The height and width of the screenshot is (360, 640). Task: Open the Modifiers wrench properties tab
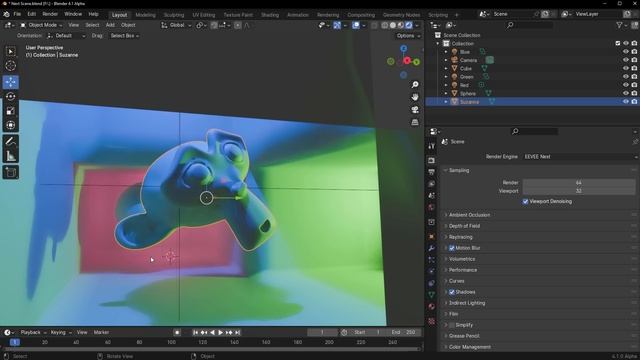coord(431,248)
